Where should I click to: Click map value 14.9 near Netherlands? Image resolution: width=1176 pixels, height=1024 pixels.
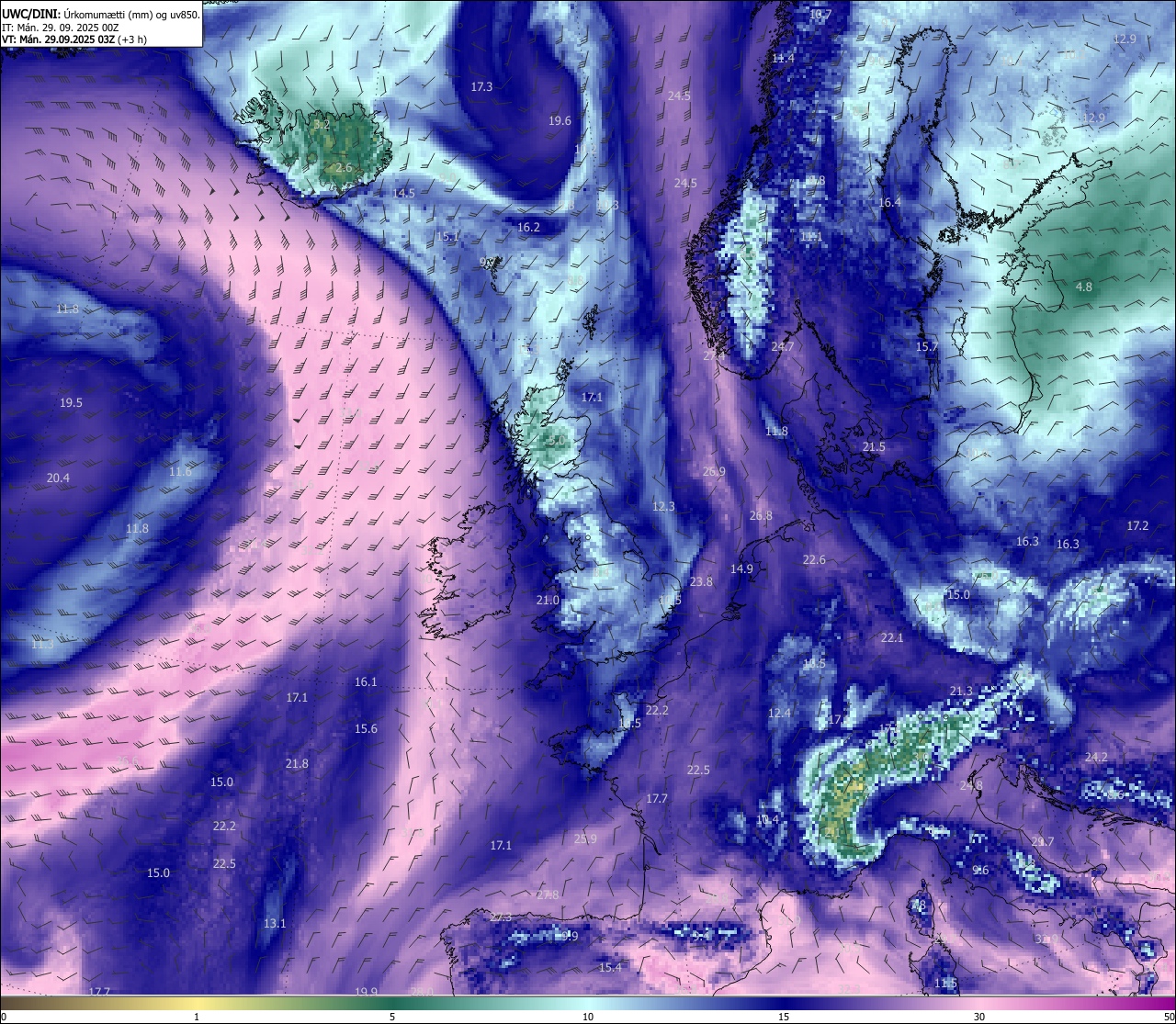(x=741, y=568)
